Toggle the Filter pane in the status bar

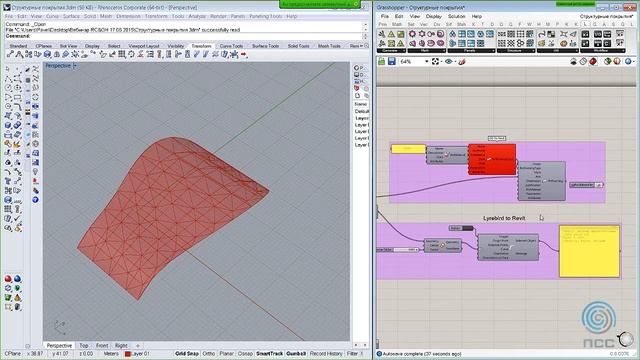point(352,353)
